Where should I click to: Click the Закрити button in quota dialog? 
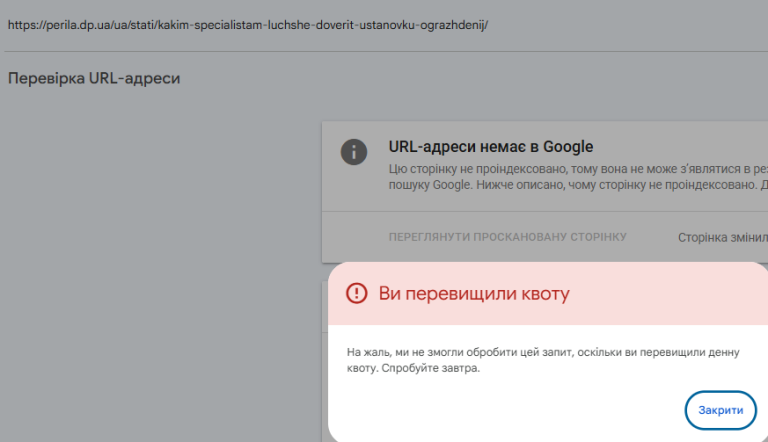720,410
